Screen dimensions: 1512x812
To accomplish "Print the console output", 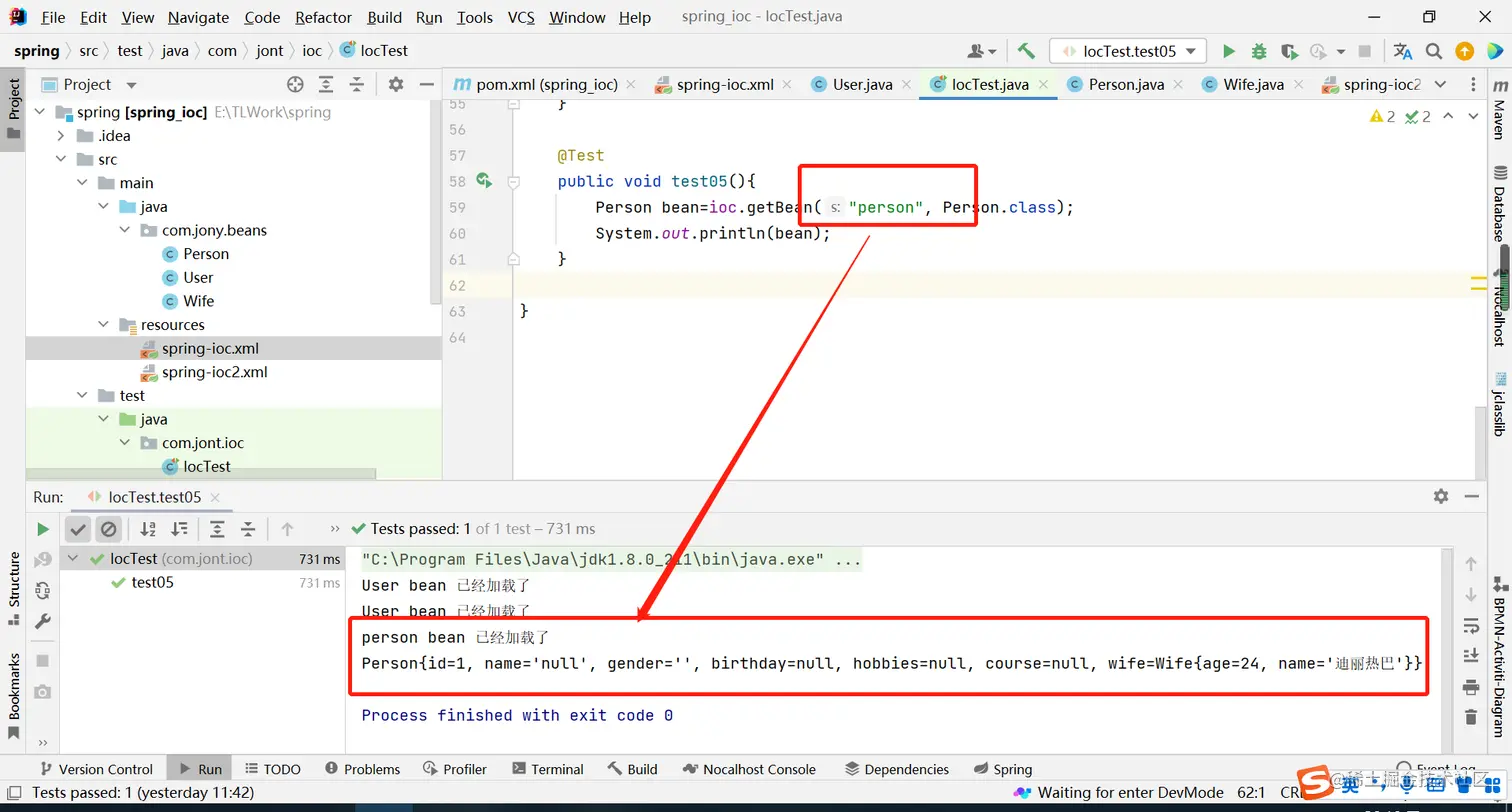I will [x=1470, y=687].
